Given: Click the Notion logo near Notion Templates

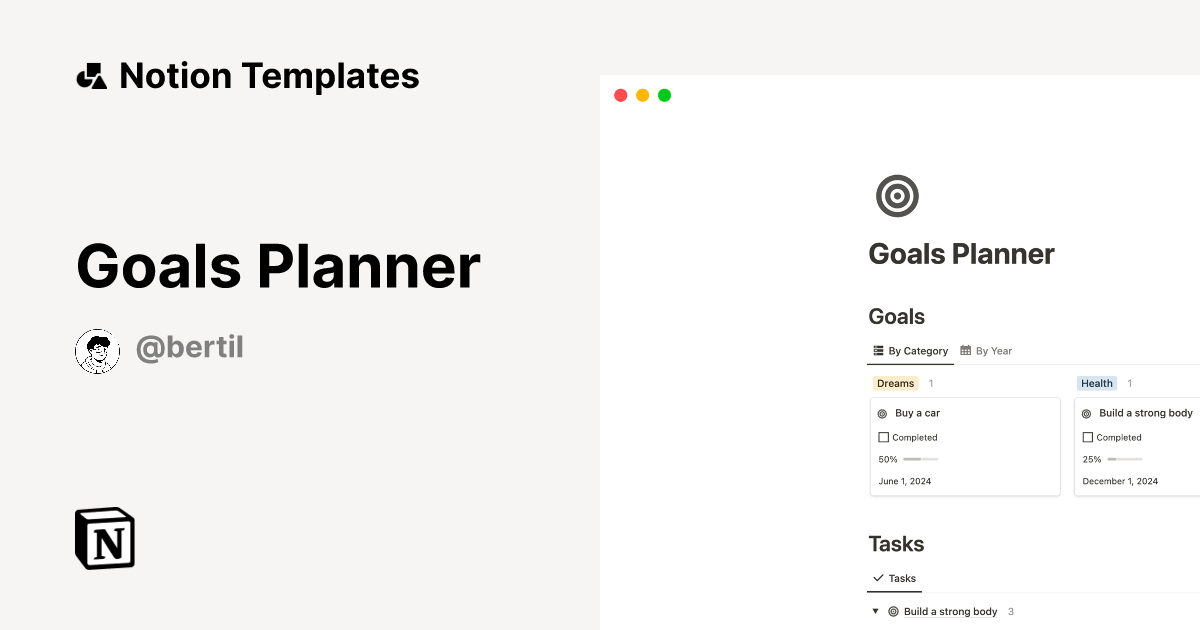Looking at the screenshot, I should coord(91,75).
